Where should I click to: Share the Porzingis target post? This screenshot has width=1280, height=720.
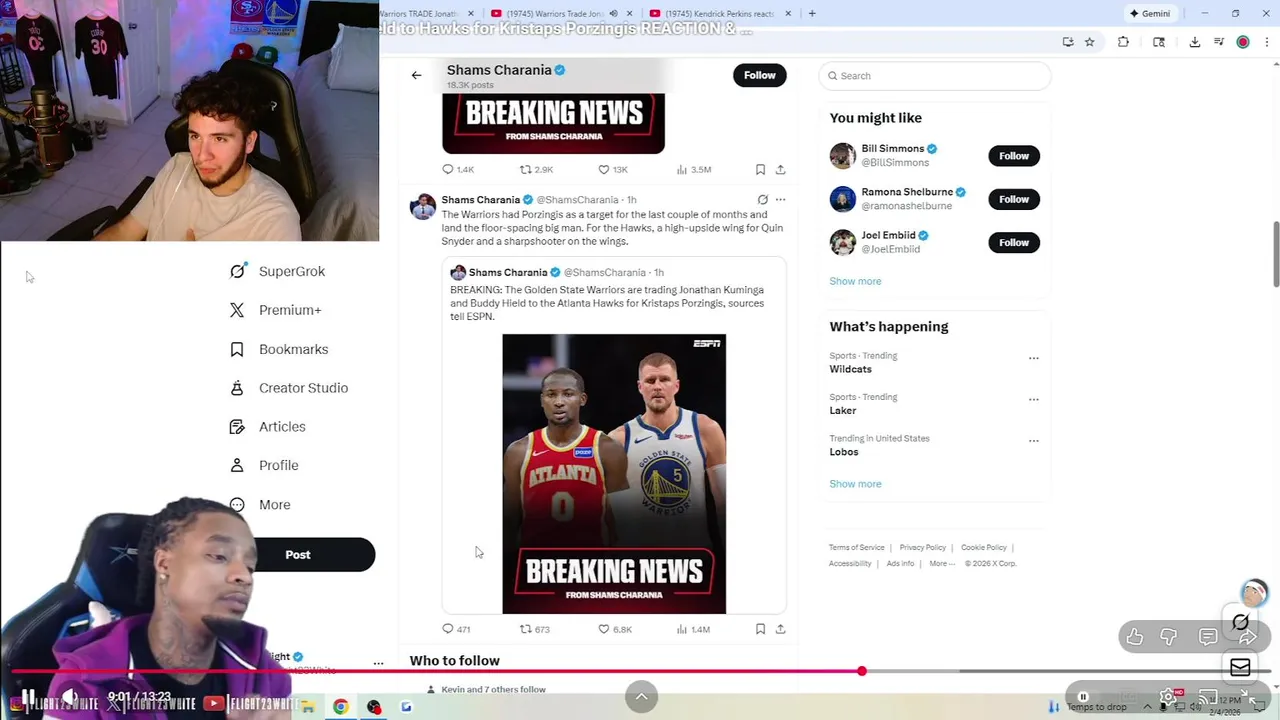click(x=780, y=629)
